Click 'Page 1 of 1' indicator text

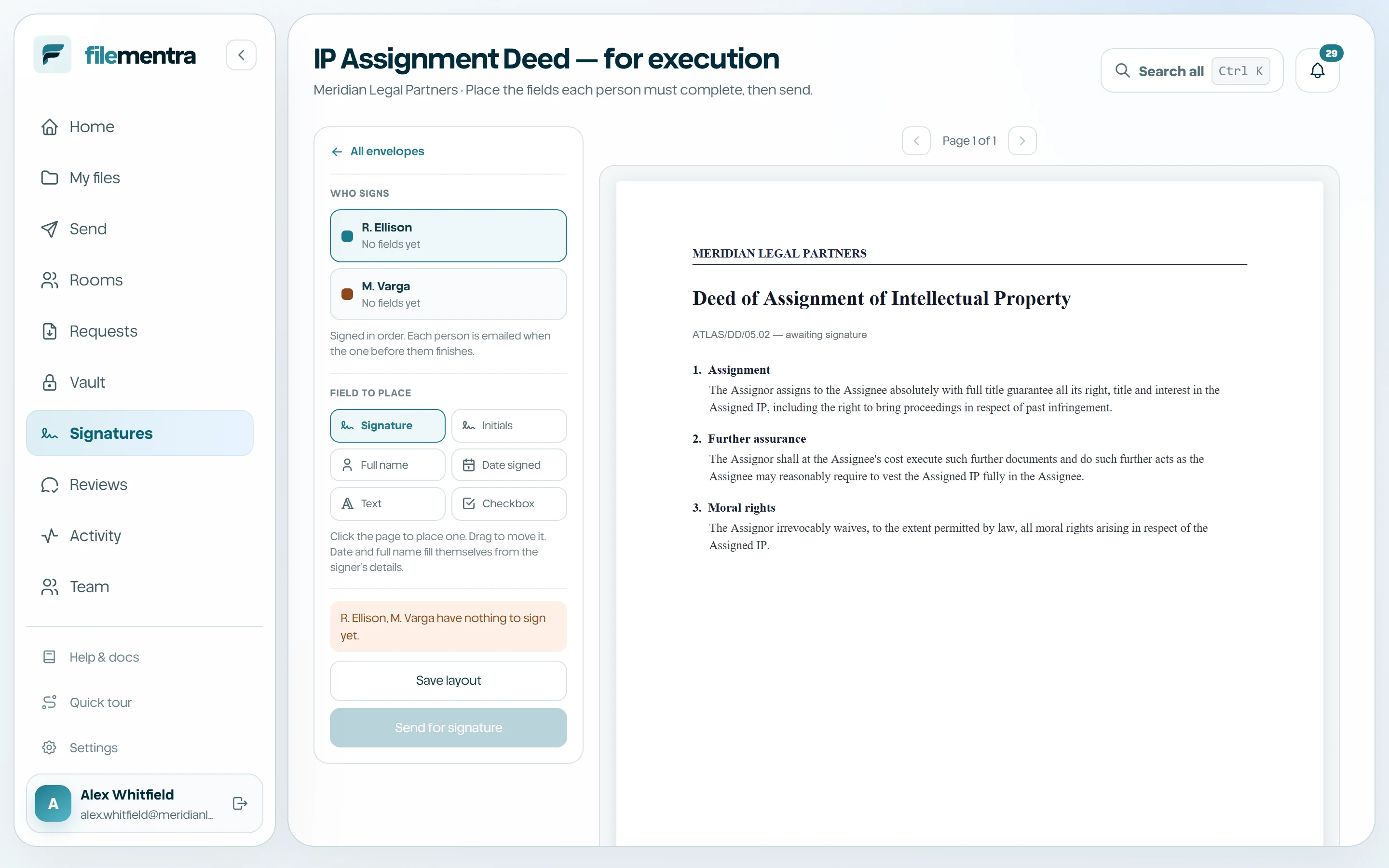(x=969, y=141)
